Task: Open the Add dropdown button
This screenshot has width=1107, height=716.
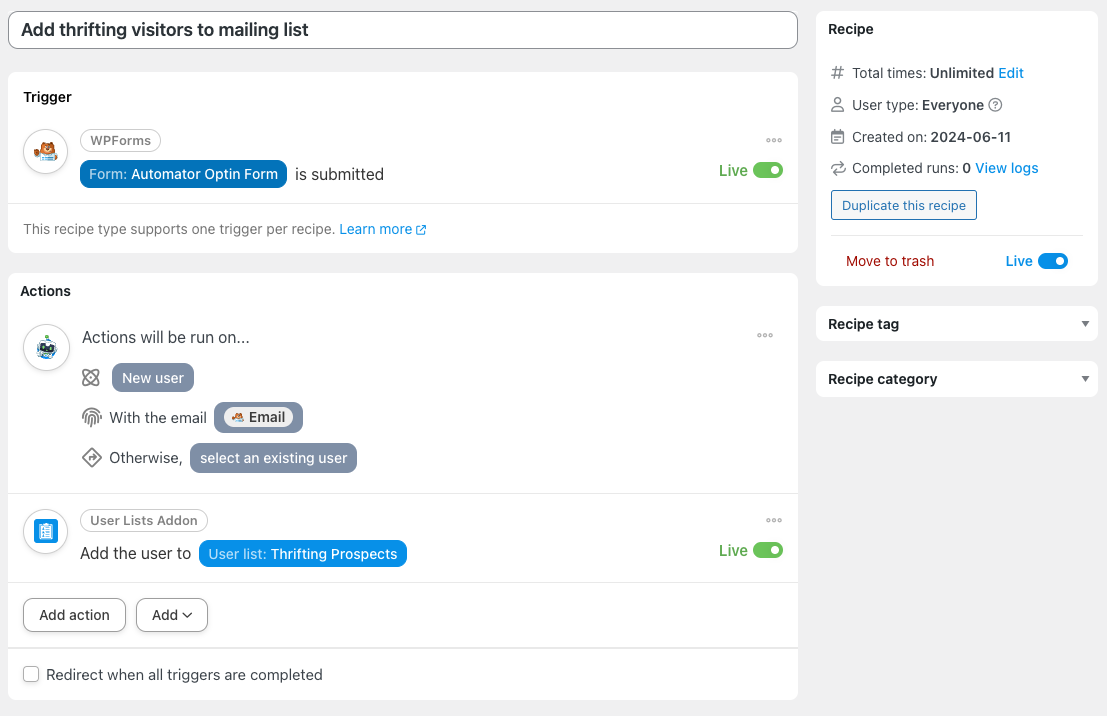Action: coord(172,615)
